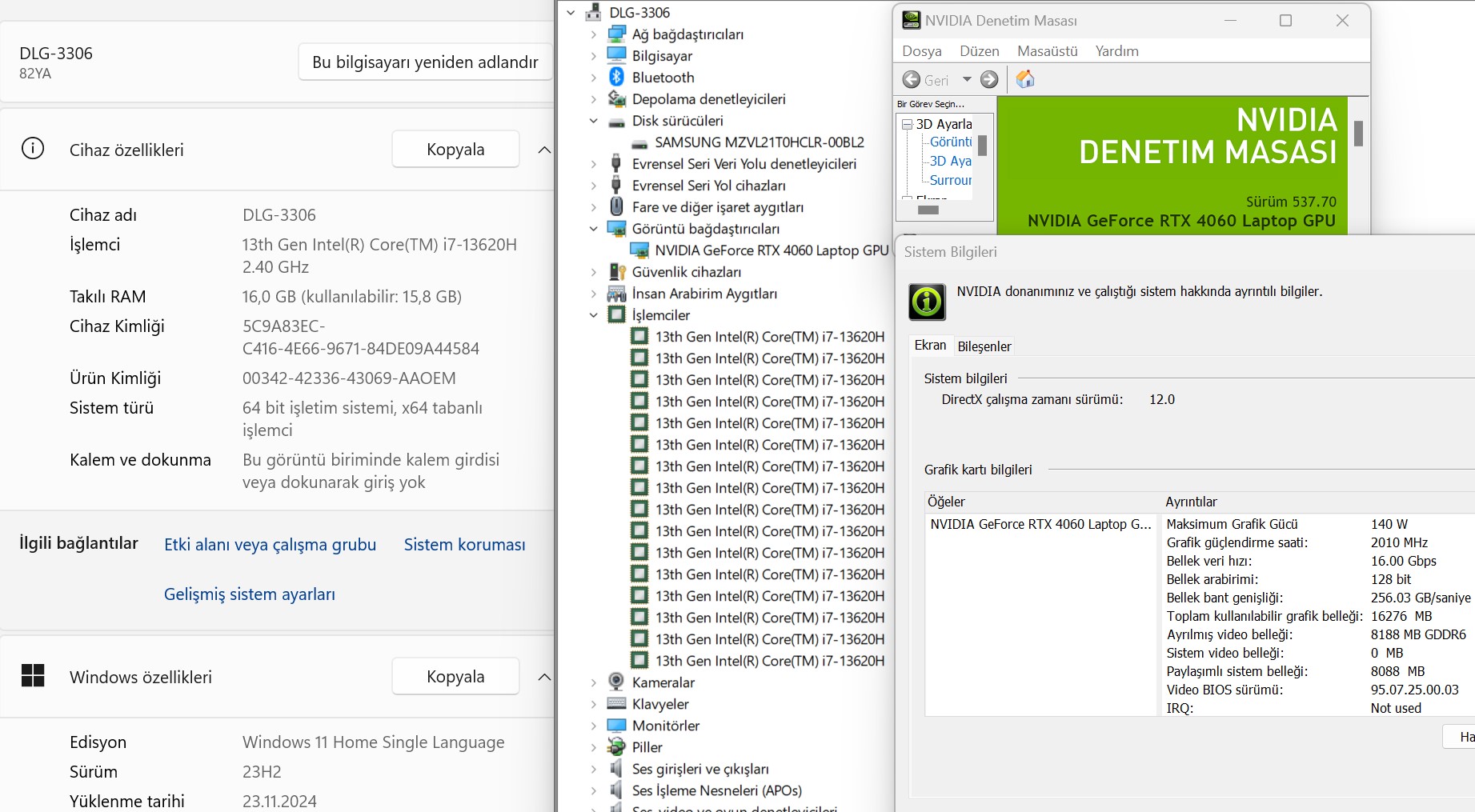
Task: Open the Masaüstü menu
Action: coord(1047,51)
